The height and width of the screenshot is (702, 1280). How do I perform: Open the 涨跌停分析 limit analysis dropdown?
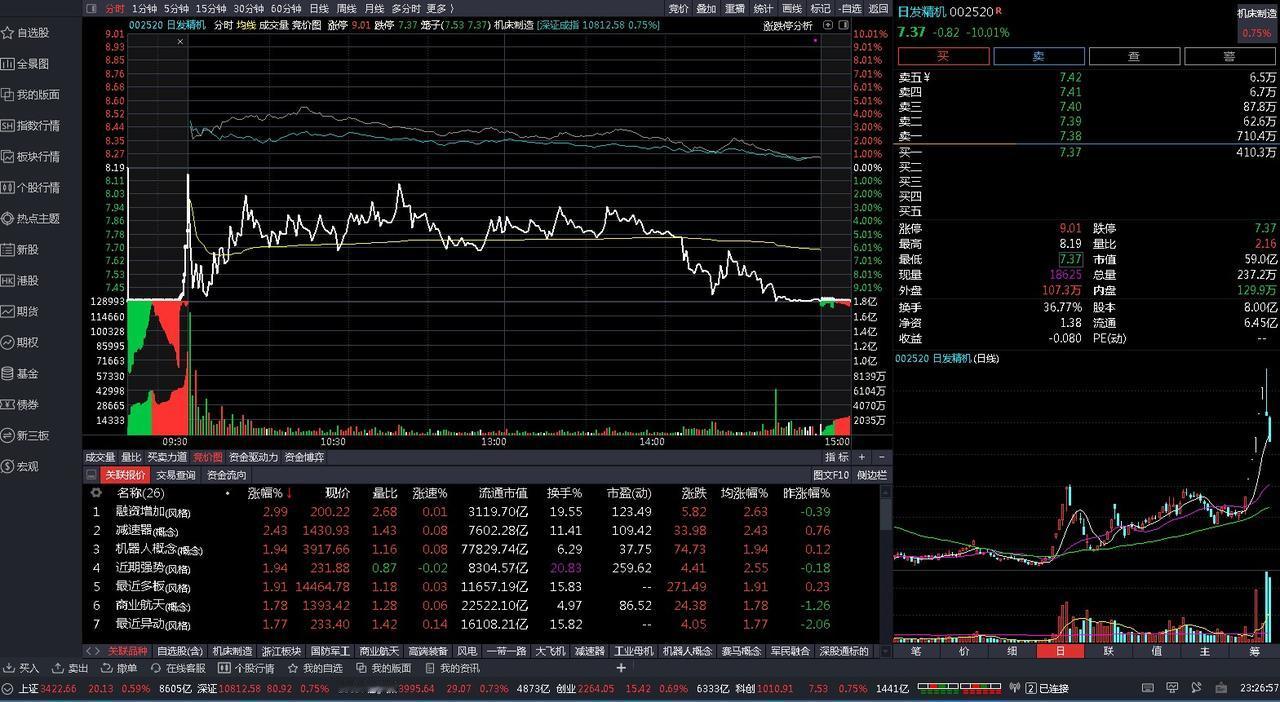point(790,25)
